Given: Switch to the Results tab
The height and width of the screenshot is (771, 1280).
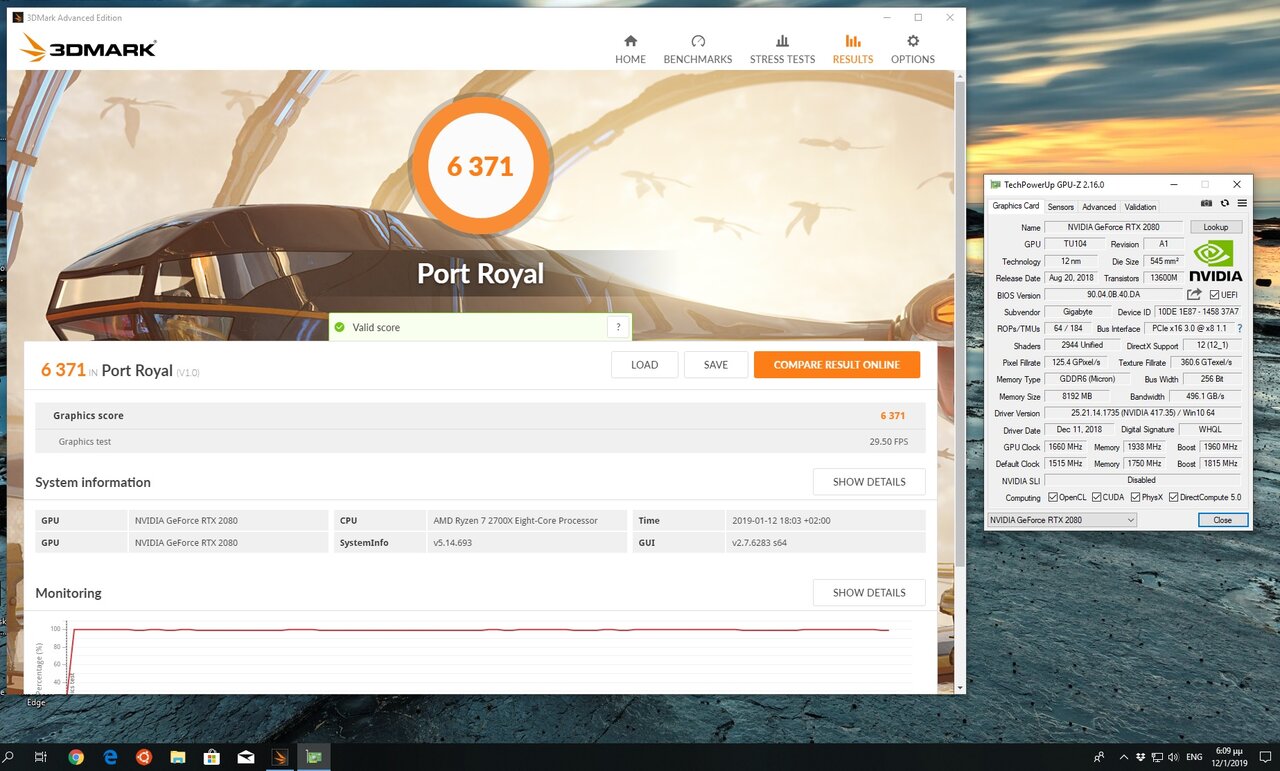Looking at the screenshot, I should coord(853,49).
